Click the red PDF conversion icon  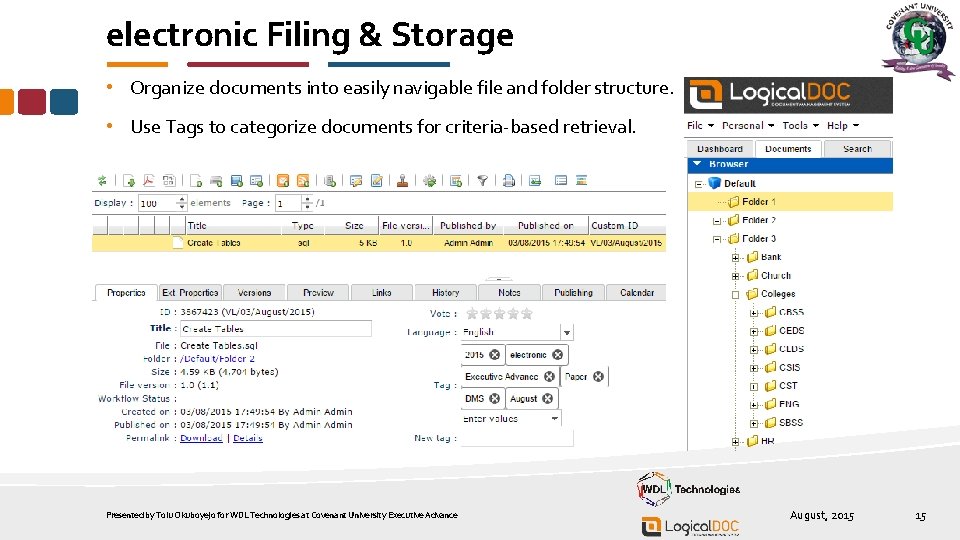coord(148,181)
